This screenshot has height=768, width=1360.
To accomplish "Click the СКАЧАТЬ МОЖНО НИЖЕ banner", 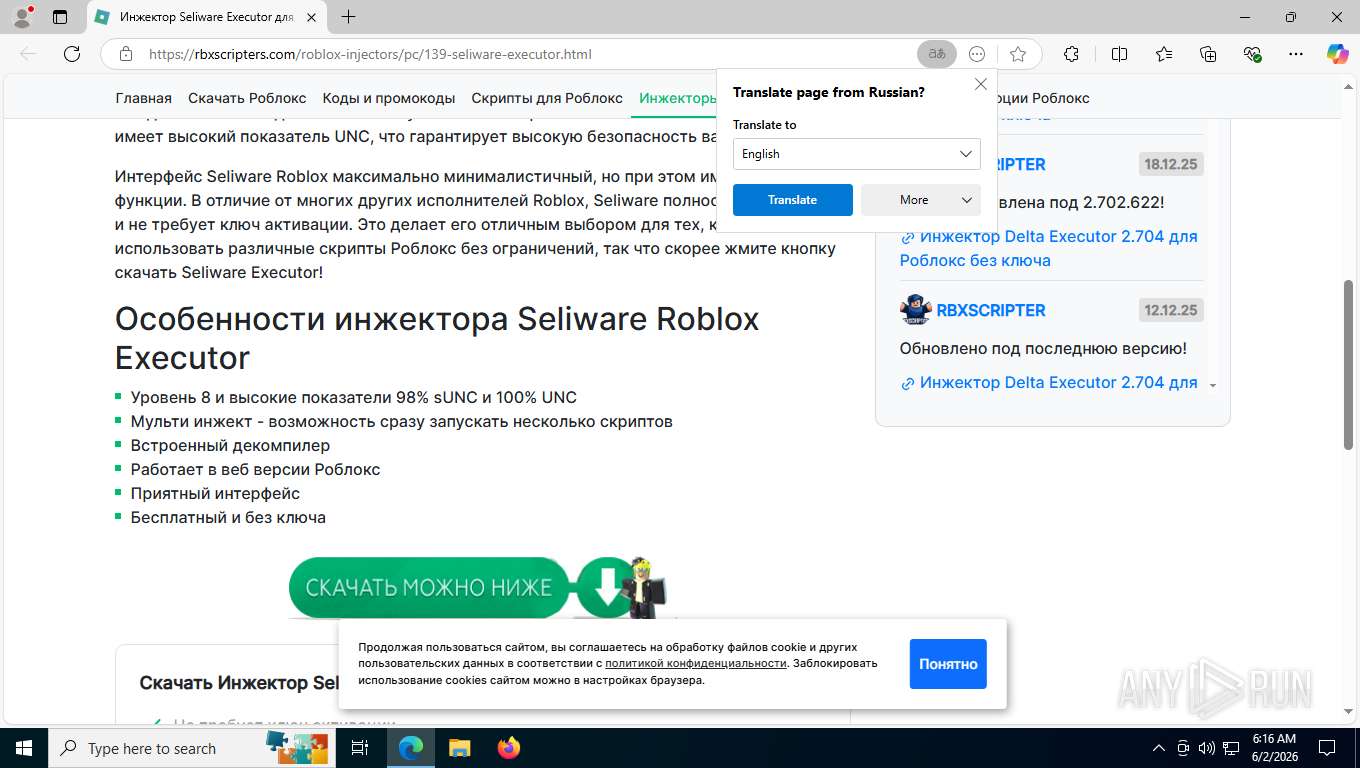I will coord(478,588).
